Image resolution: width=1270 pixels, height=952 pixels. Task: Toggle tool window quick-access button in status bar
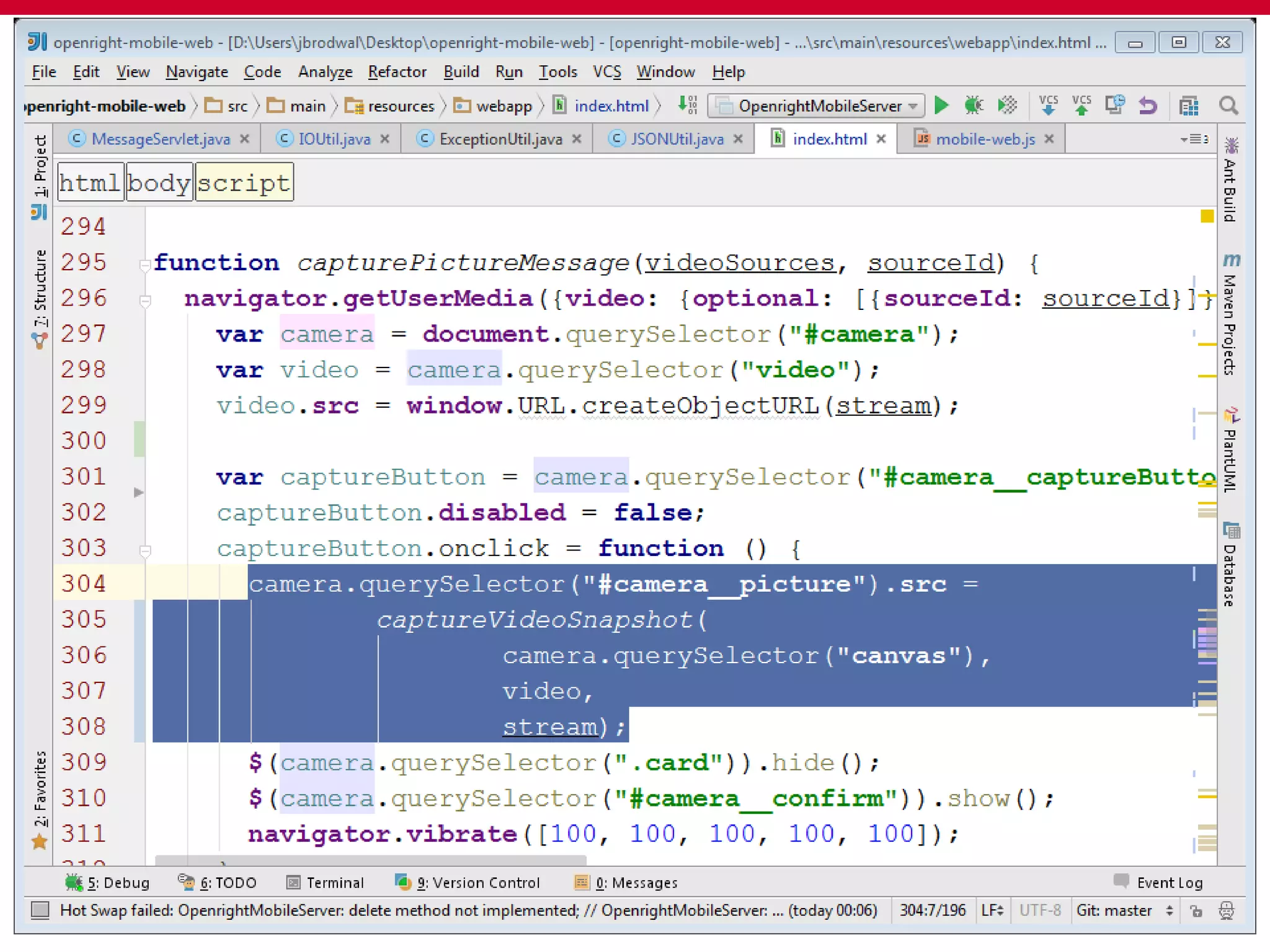point(40,910)
